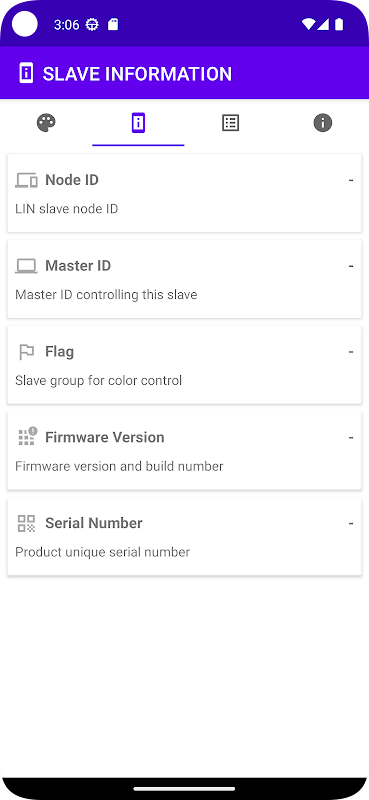Tap the Firmware Version grid icon
Viewport: 369px width, 800px height.
(x=27, y=437)
